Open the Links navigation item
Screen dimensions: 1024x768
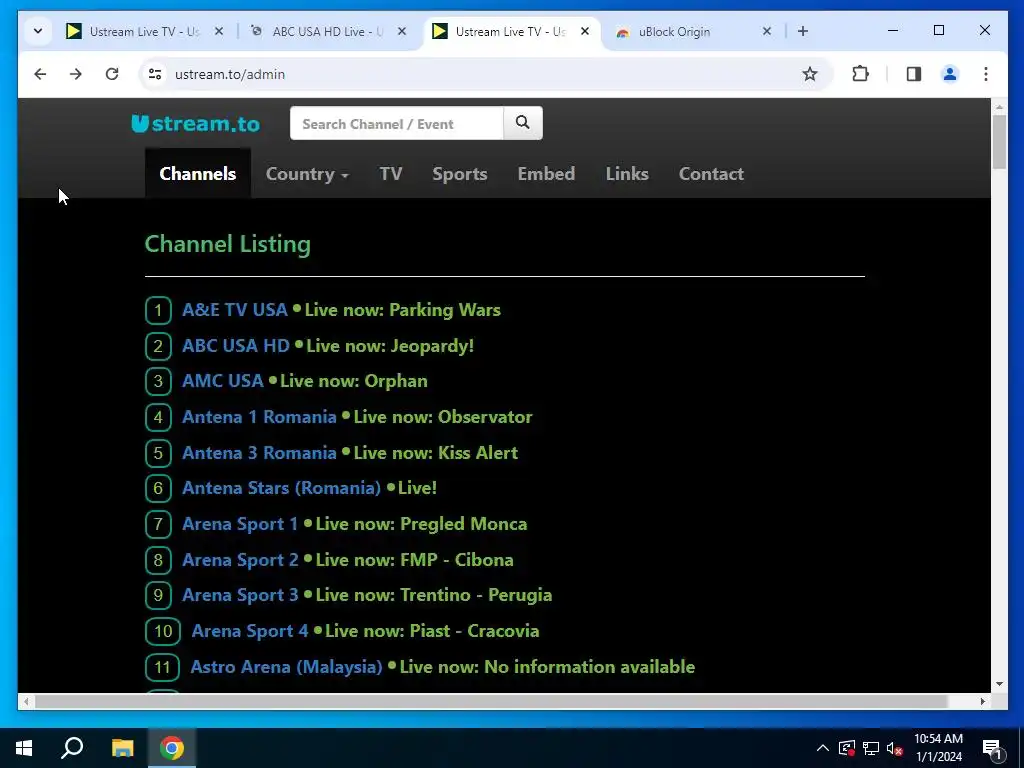(x=627, y=174)
